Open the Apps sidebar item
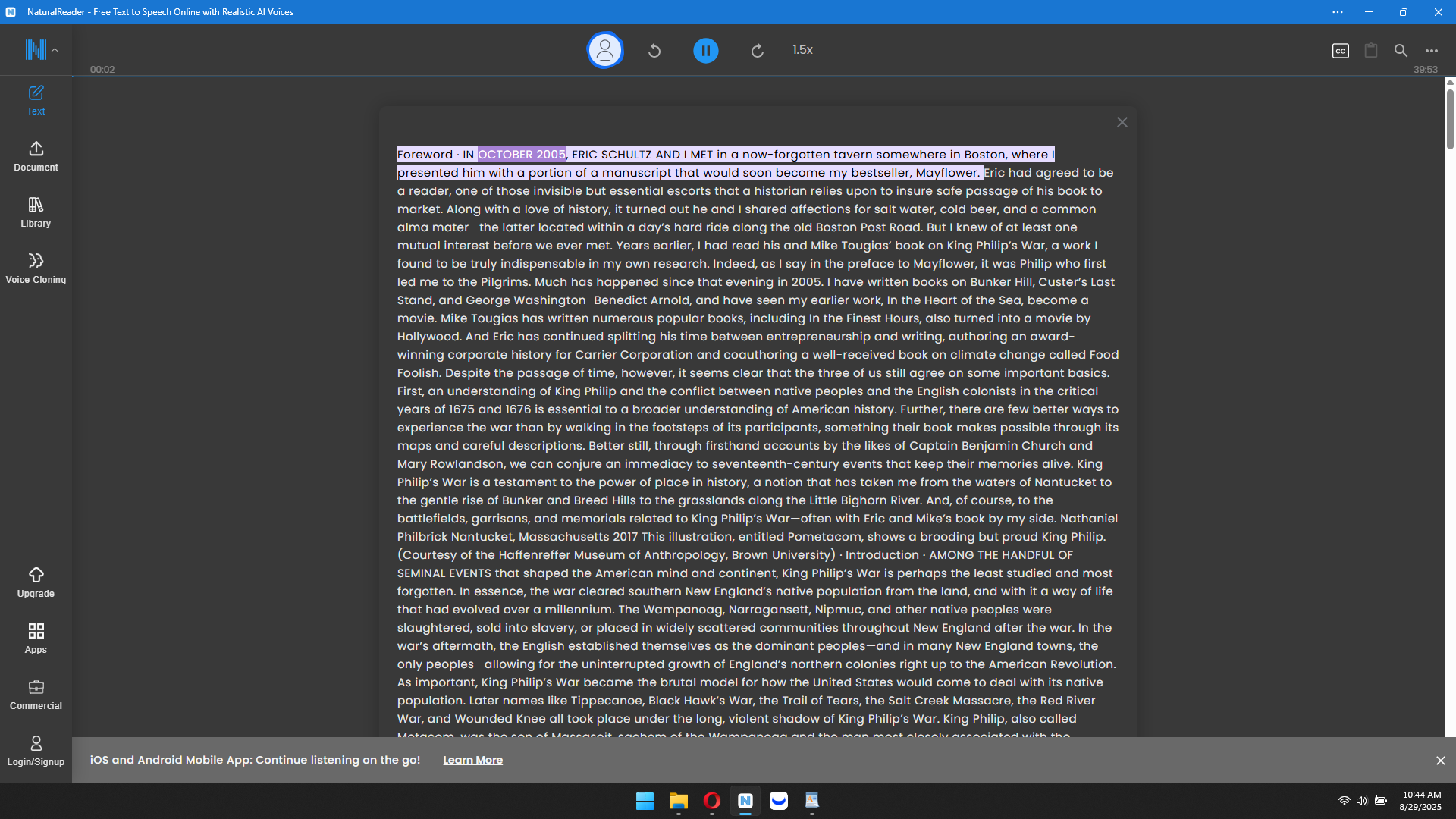This screenshot has width=1456, height=819. 36,639
